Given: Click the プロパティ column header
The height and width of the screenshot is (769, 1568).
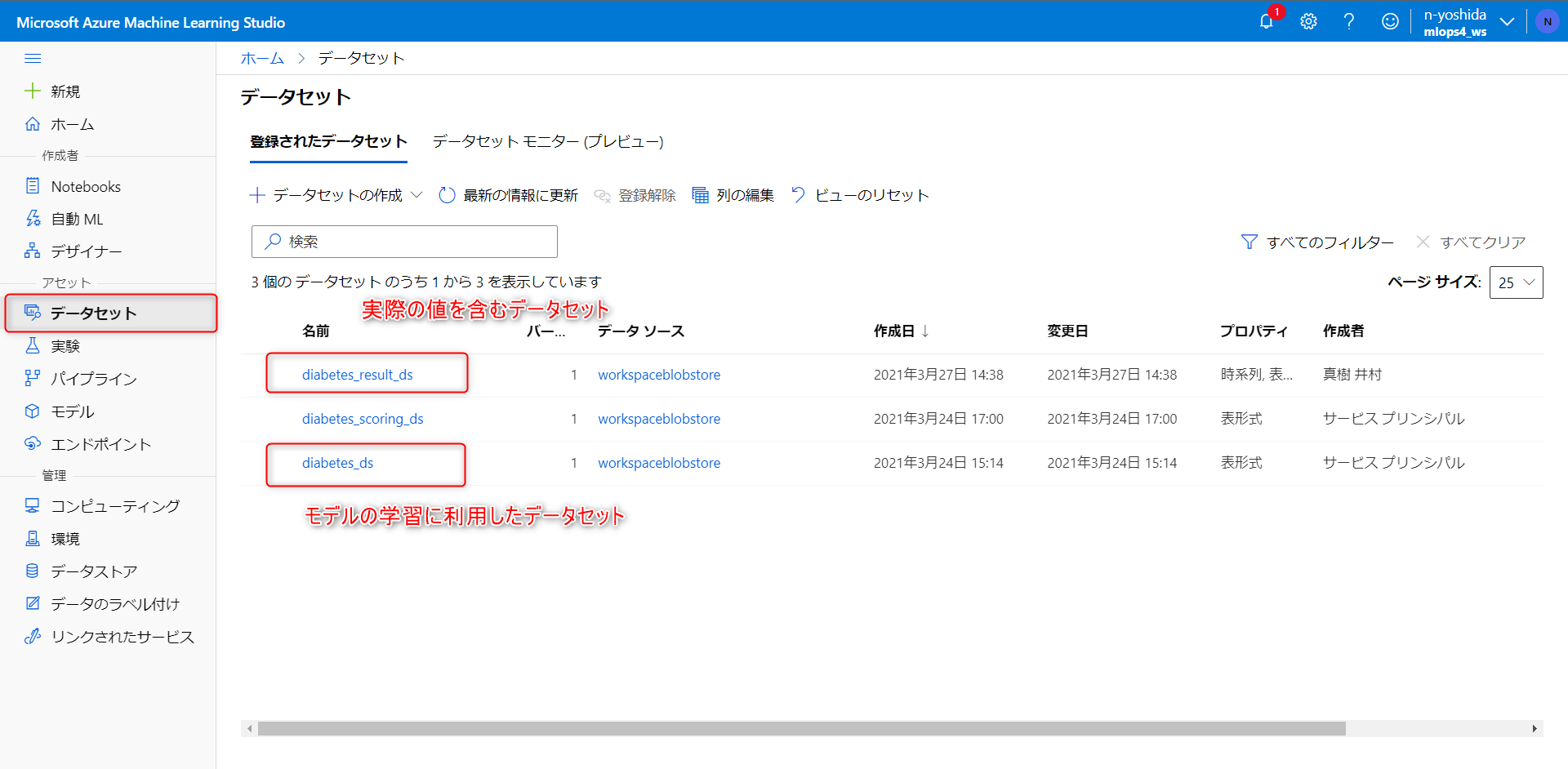Looking at the screenshot, I should tap(1254, 331).
